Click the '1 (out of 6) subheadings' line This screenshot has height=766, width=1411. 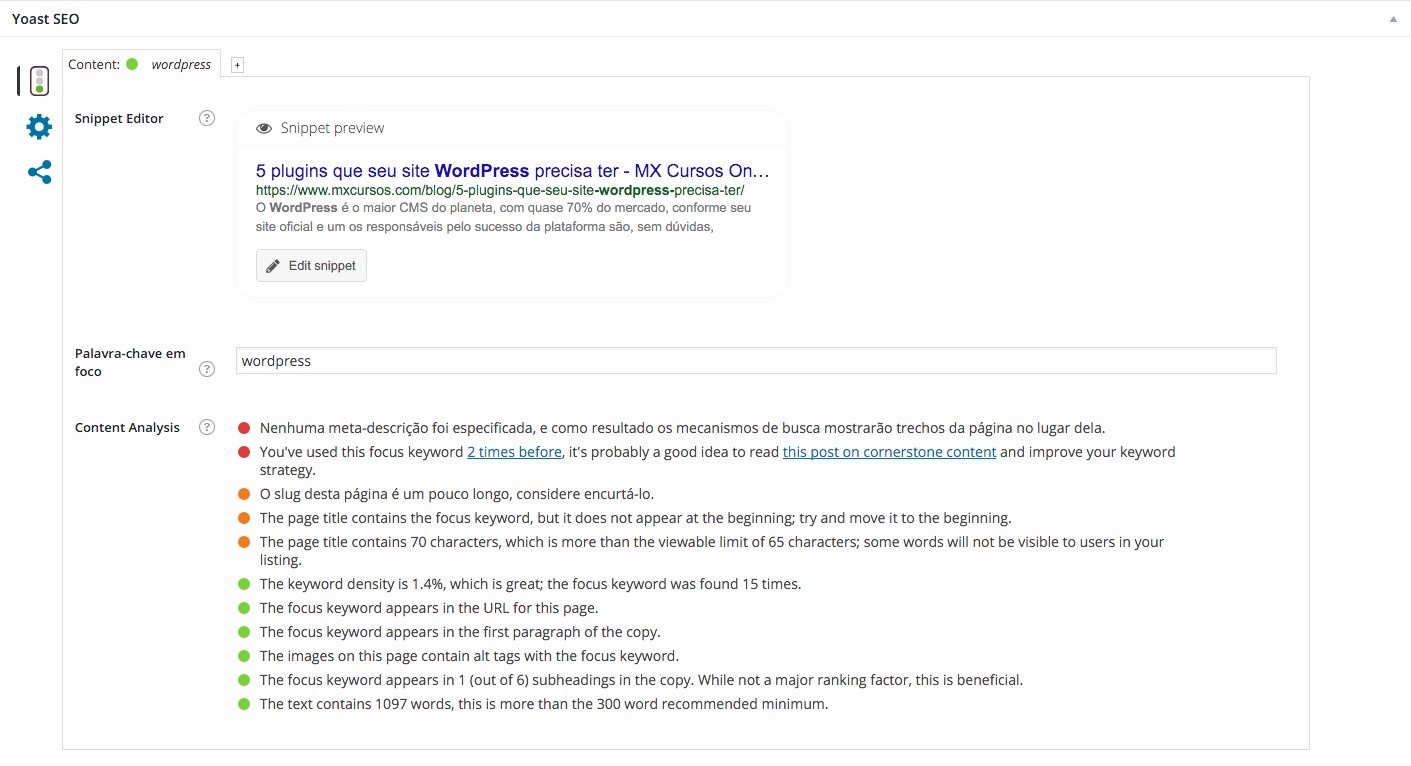[x=641, y=680]
